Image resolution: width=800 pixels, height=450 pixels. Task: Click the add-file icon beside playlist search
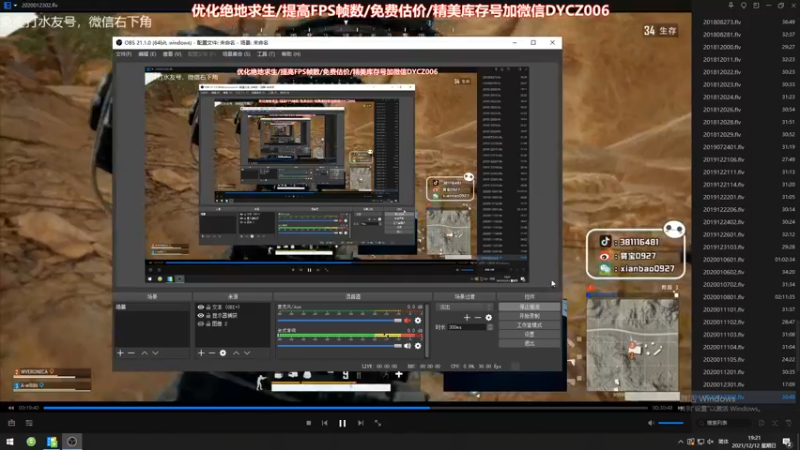tap(761, 423)
